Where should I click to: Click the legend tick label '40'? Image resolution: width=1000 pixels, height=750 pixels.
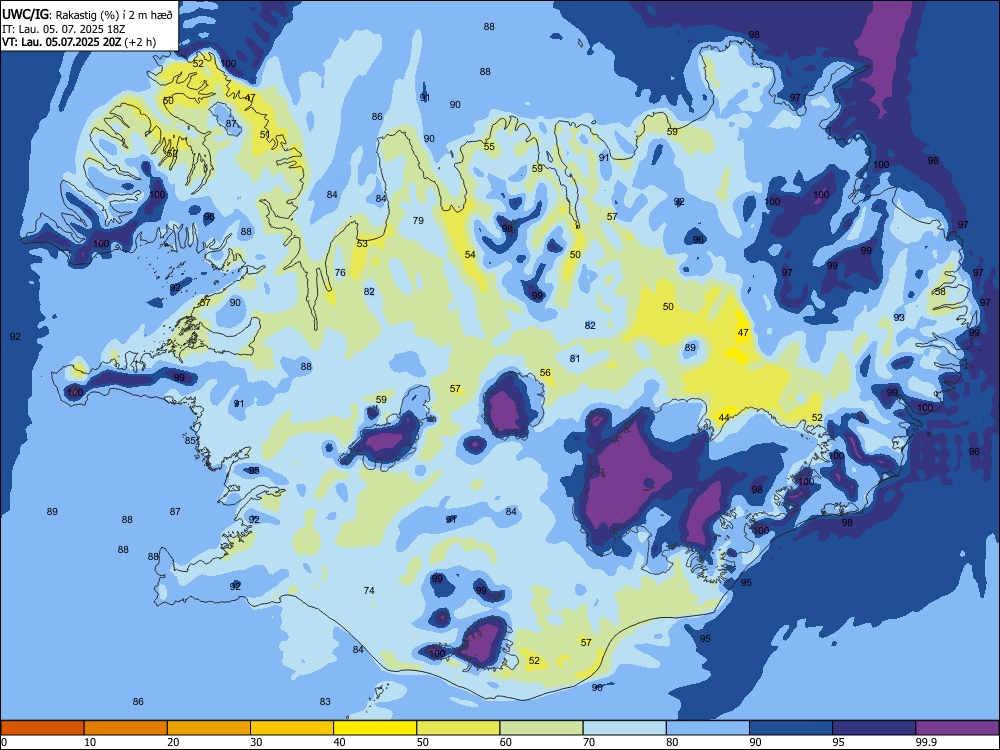pyautogui.click(x=340, y=742)
